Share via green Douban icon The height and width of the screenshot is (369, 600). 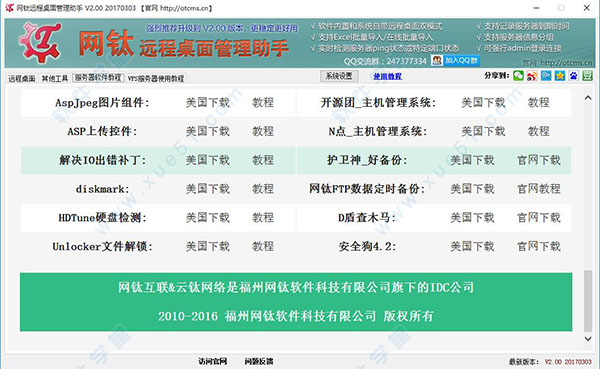[587, 76]
